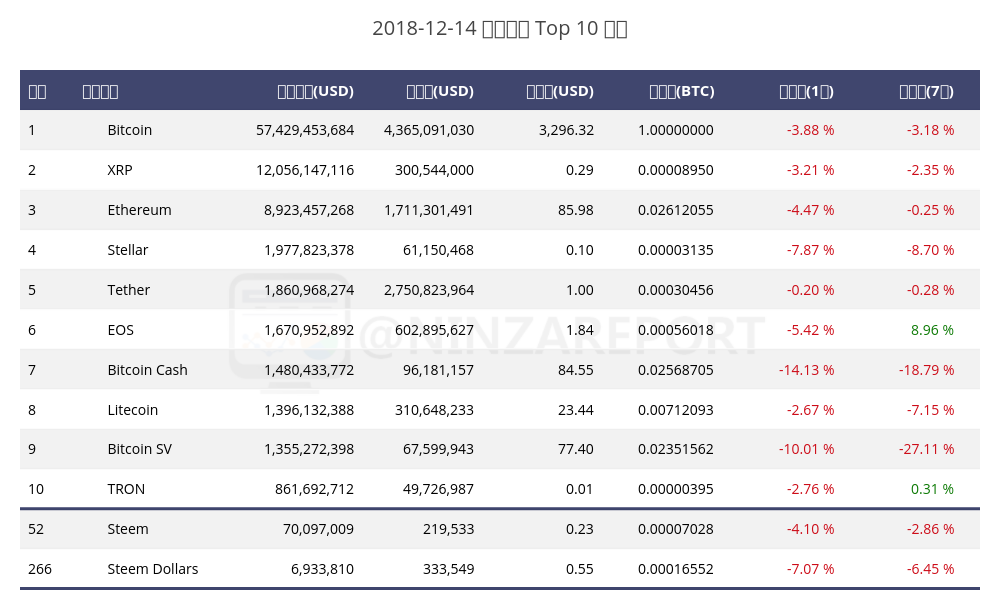Click Bitcoin SV 7-day change -27.11 %
Screen dimensions: 1000x610
coord(927,449)
